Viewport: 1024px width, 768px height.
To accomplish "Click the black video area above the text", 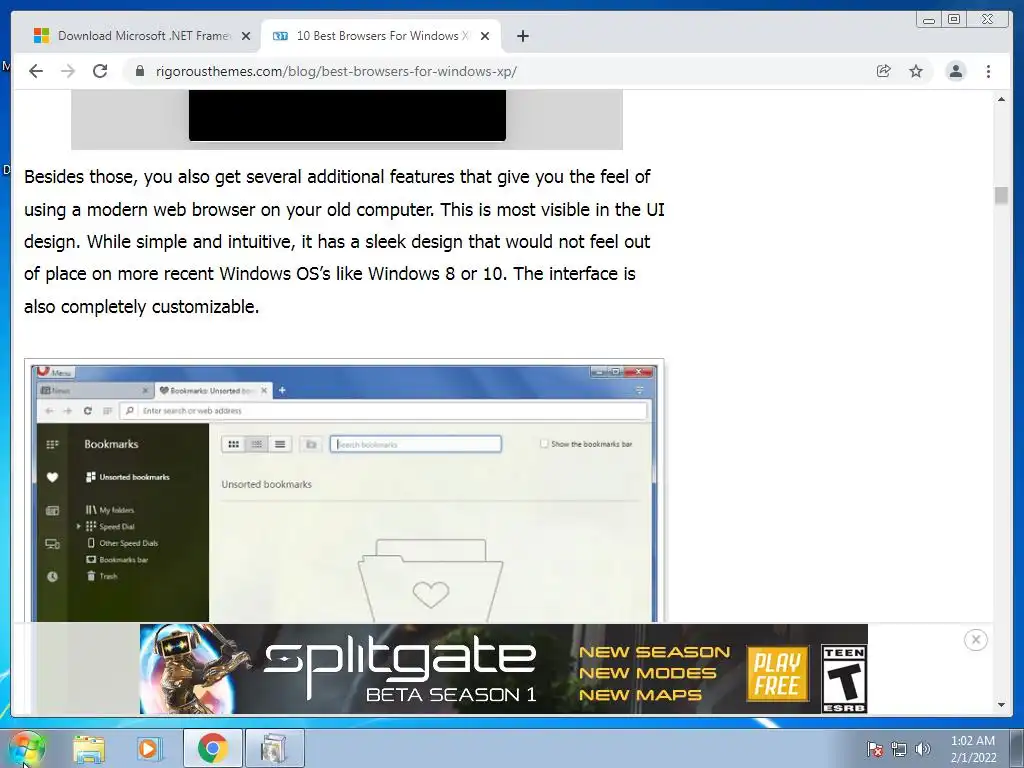I will 347,115.
